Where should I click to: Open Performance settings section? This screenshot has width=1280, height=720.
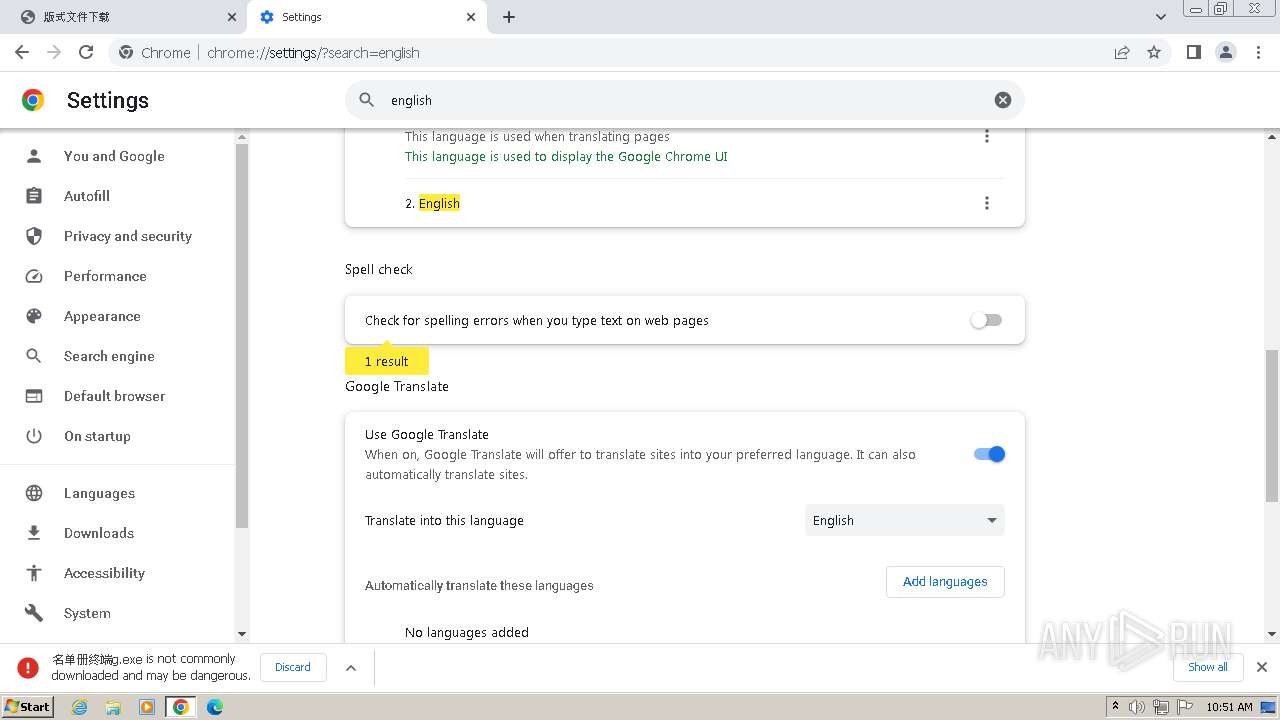coord(105,276)
